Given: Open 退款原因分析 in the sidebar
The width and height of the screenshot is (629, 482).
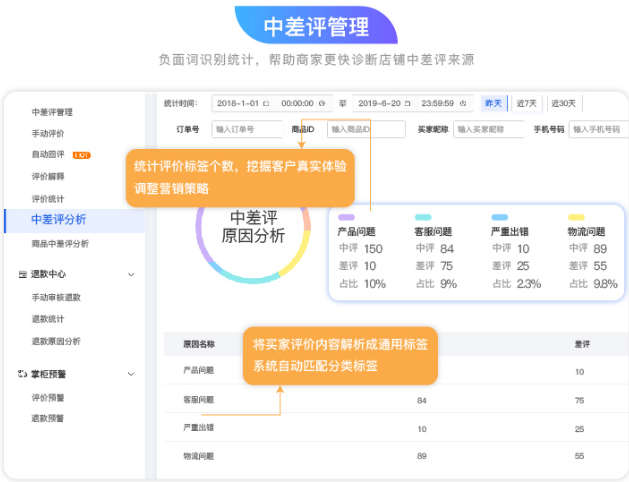Looking at the screenshot, I should click(x=57, y=343).
